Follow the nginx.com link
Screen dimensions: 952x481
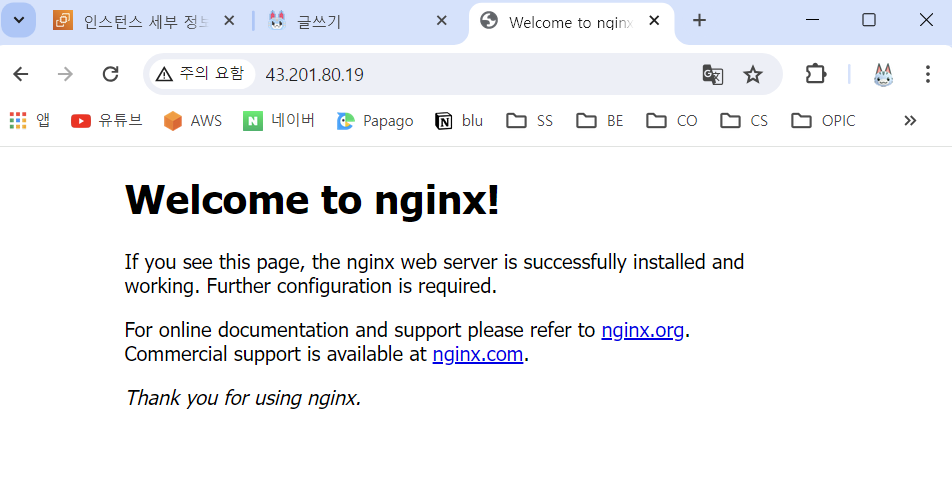click(478, 353)
